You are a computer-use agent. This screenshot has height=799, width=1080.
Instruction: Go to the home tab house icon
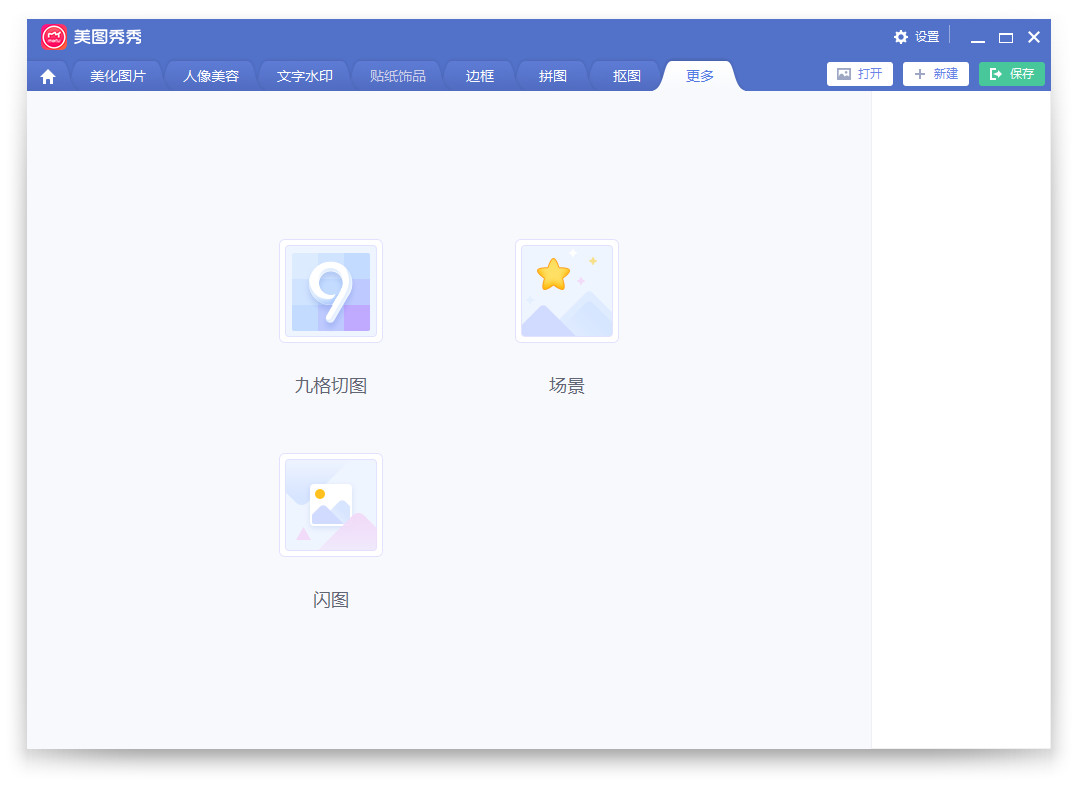(48, 76)
